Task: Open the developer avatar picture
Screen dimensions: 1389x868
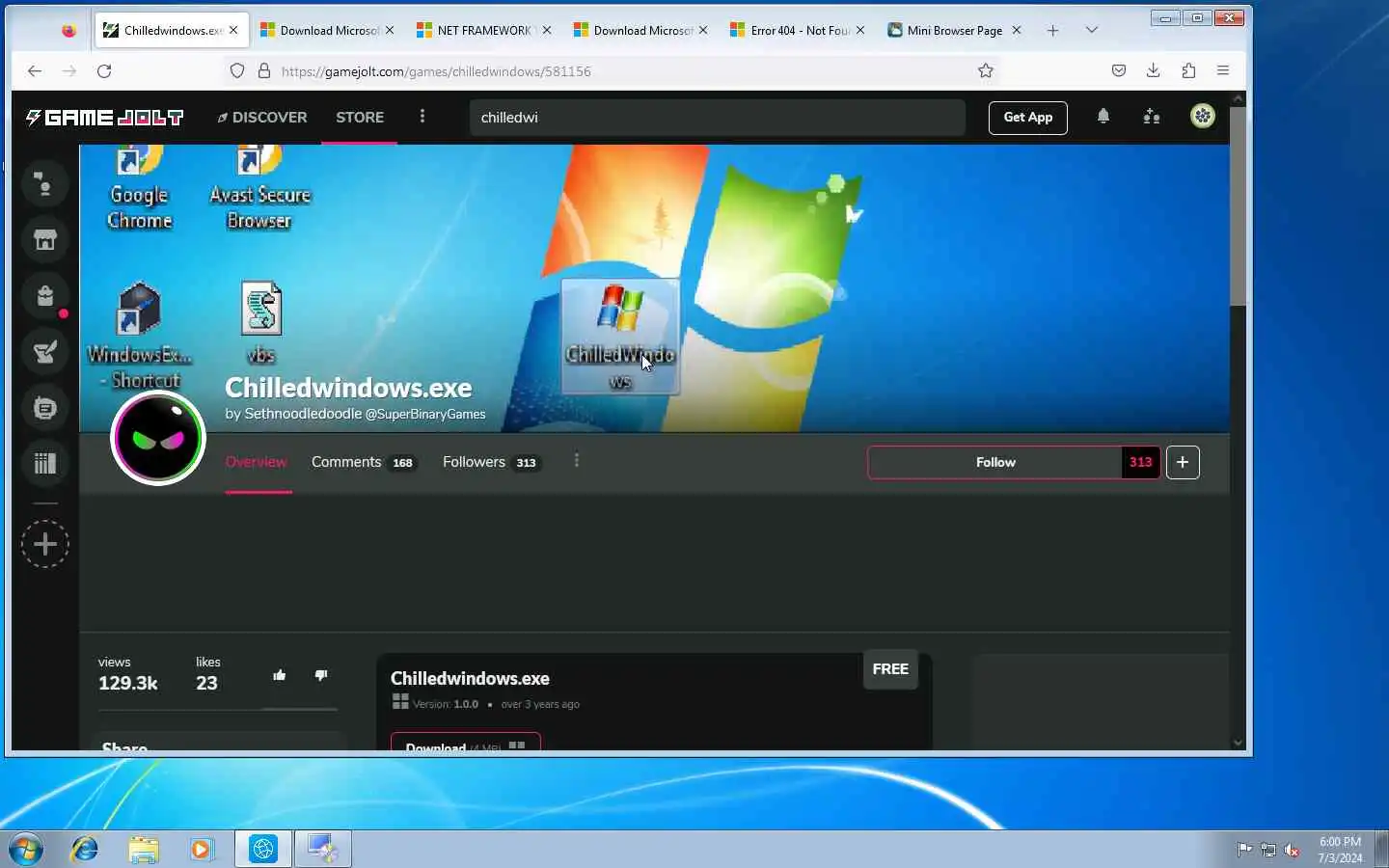Action: [x=158, y=439]
